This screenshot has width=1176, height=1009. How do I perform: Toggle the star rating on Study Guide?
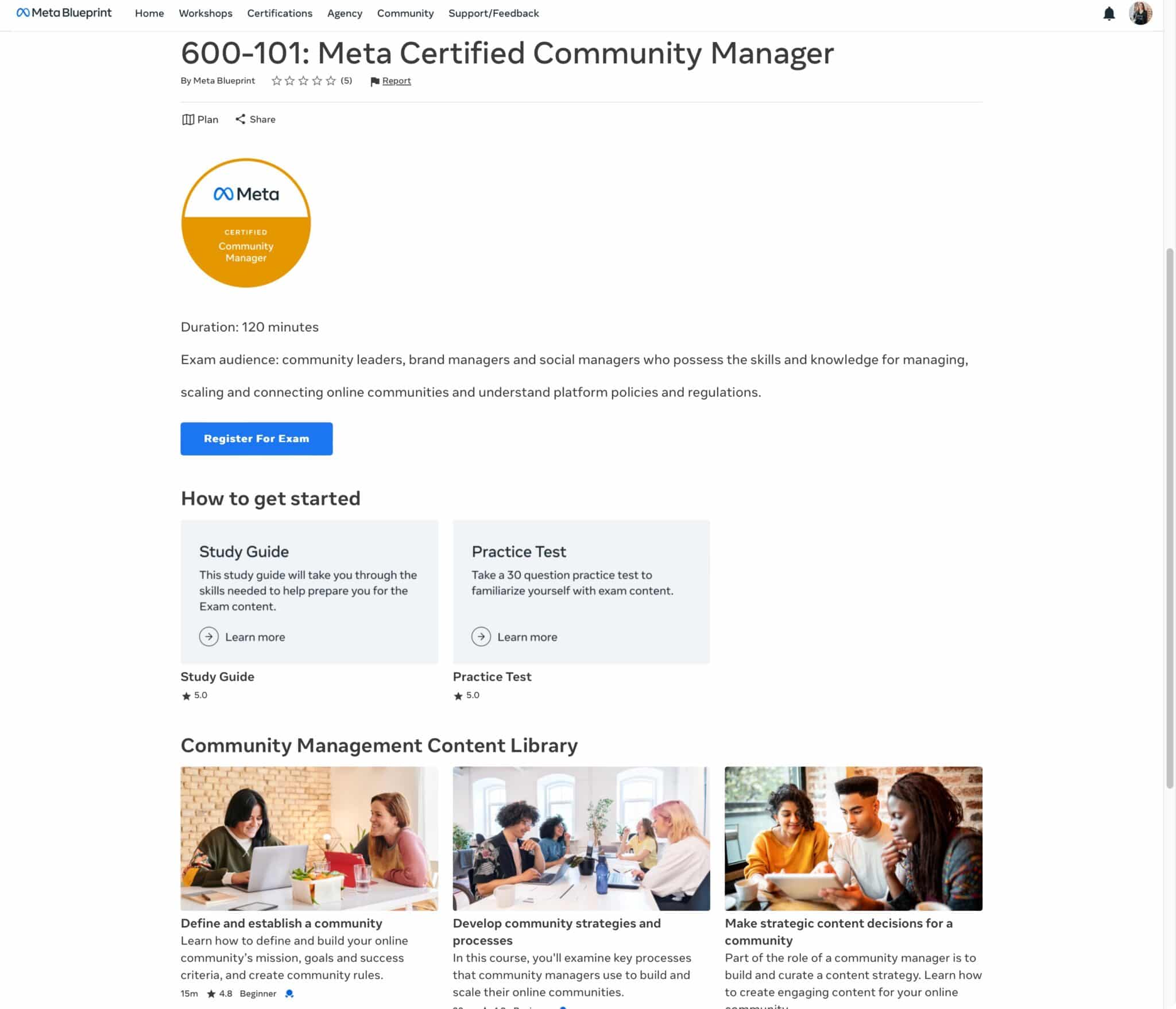point(187,695)
